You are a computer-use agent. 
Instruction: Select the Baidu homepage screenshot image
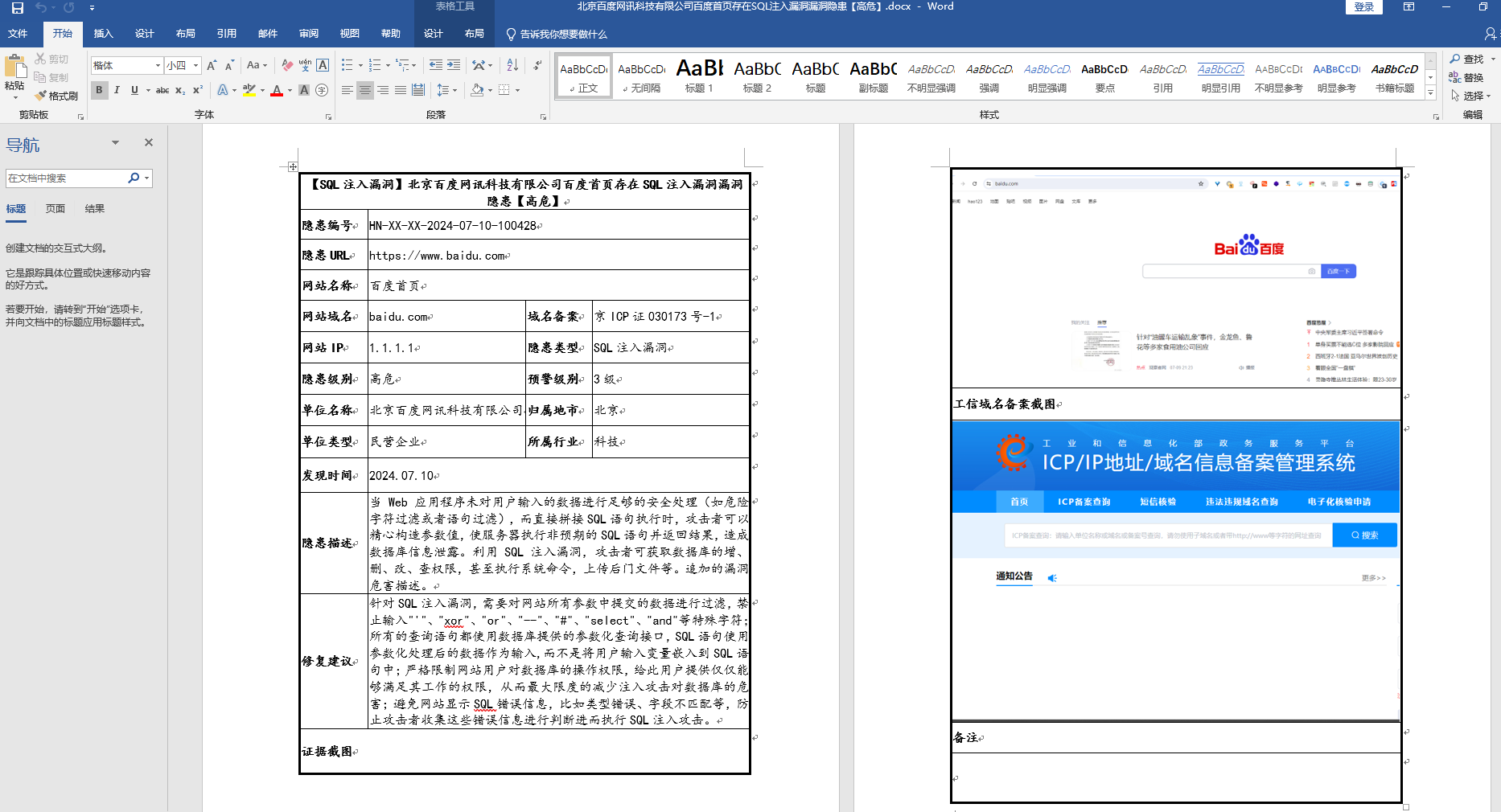pos(1175,278)
